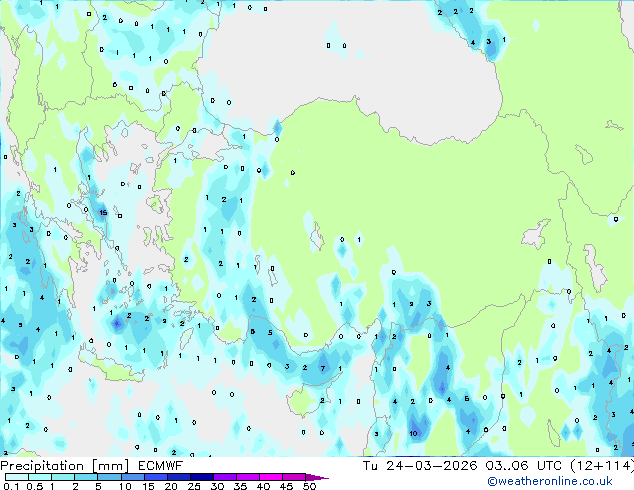The width and height of the screenshot is (634, 490).
Task: Pick the 10–15 mm blue legend swatch
Action: [133, 477]
